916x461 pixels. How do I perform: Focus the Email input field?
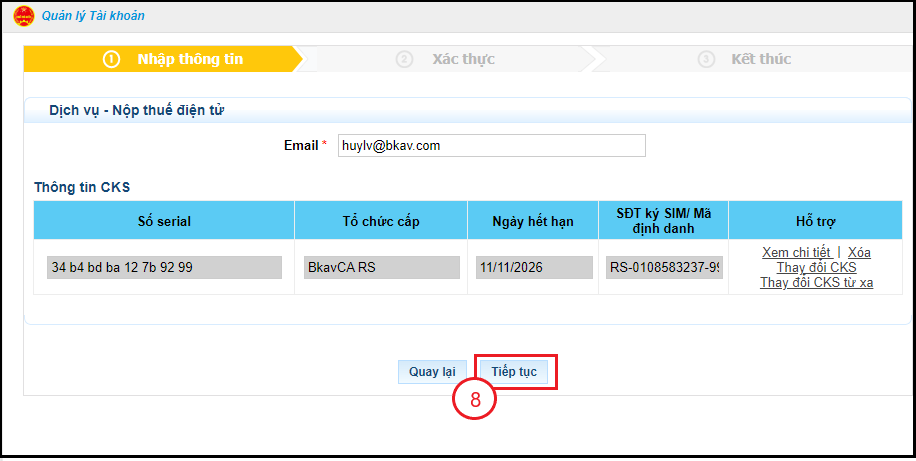(x=491, y=146)
